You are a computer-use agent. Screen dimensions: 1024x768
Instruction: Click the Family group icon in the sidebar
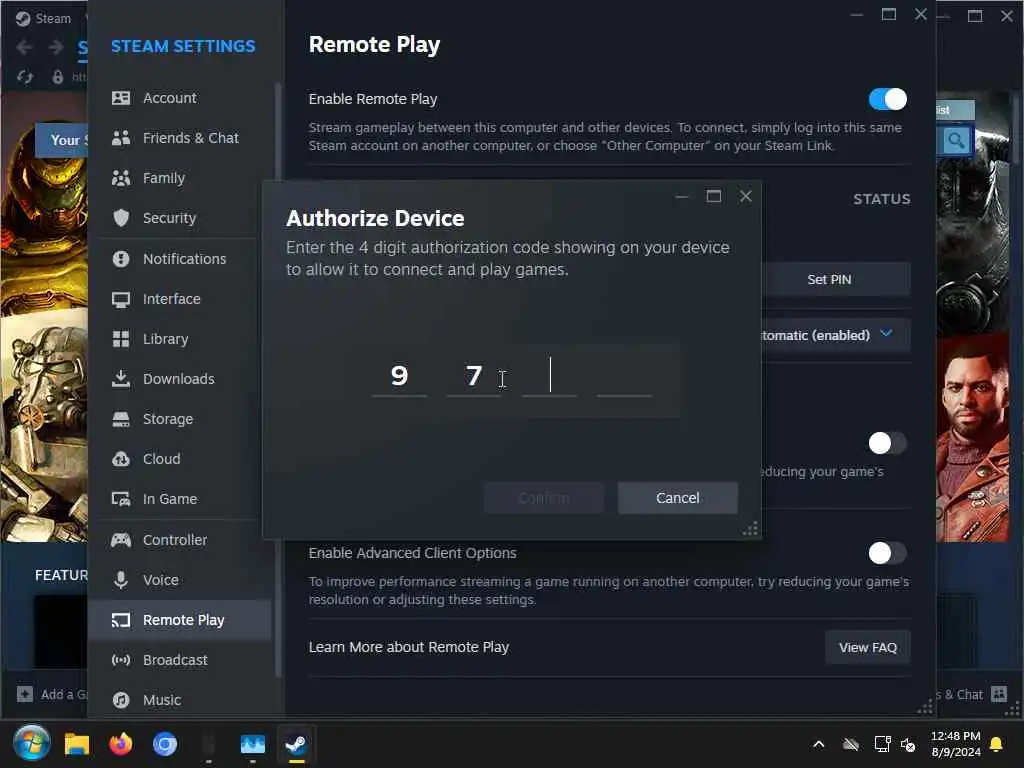point(121,178)
